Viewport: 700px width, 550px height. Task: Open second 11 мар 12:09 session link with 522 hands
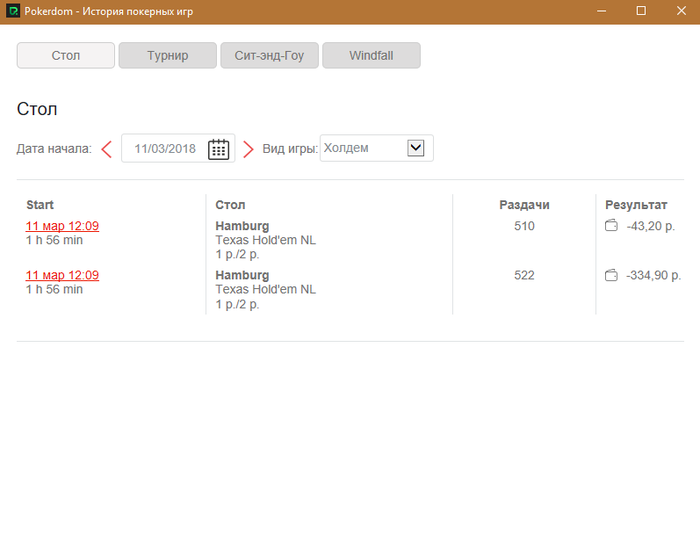62,275
